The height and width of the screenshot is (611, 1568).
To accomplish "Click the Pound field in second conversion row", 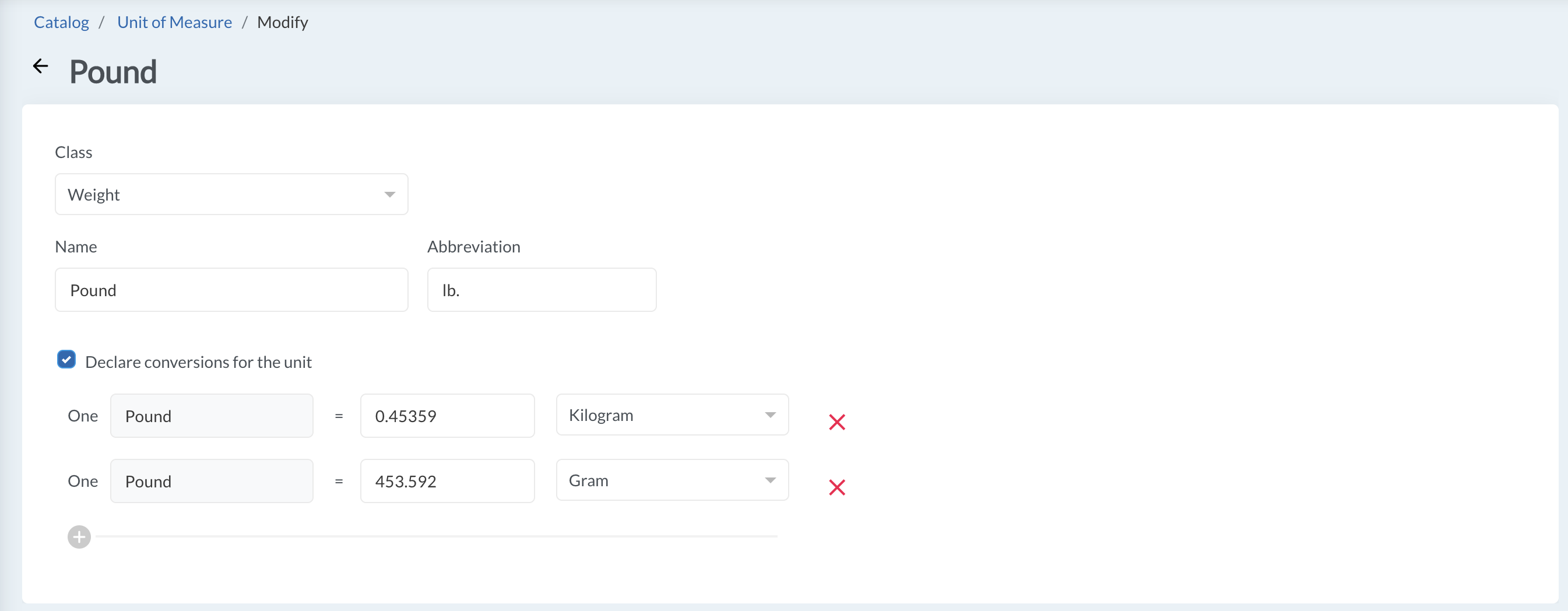I will (x=211, y=481).
